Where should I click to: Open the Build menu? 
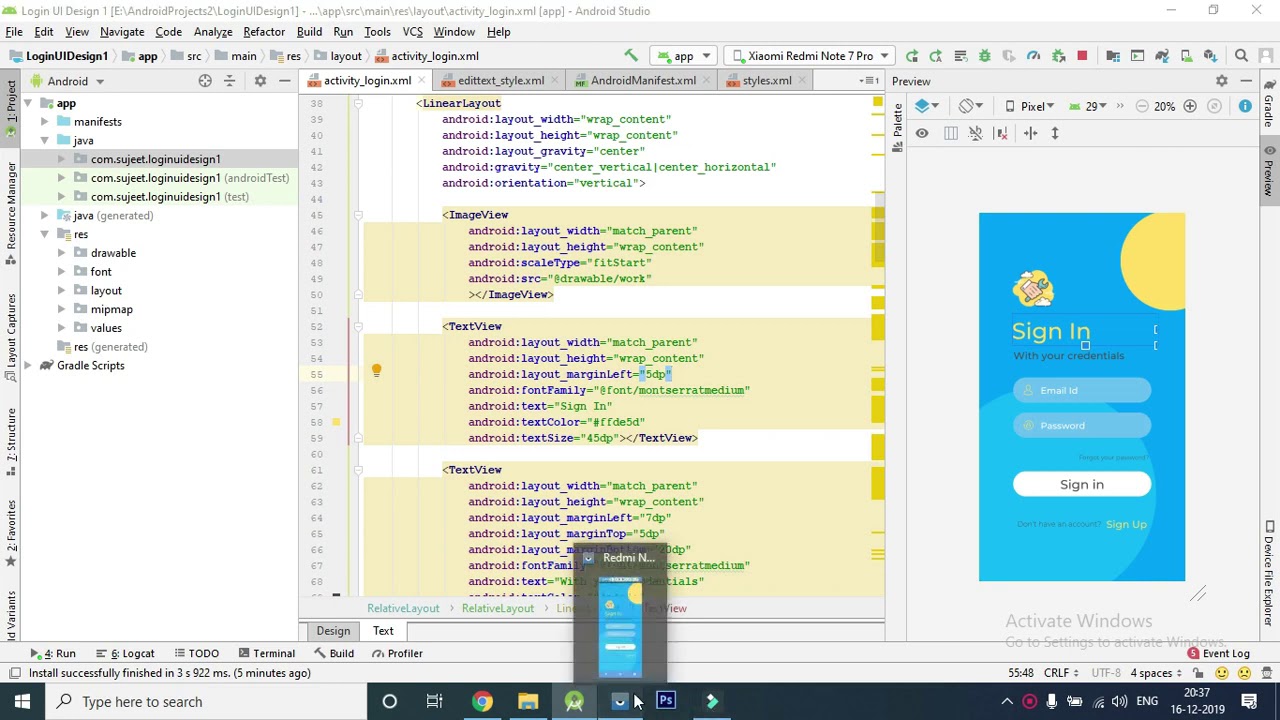click(309, 32)
